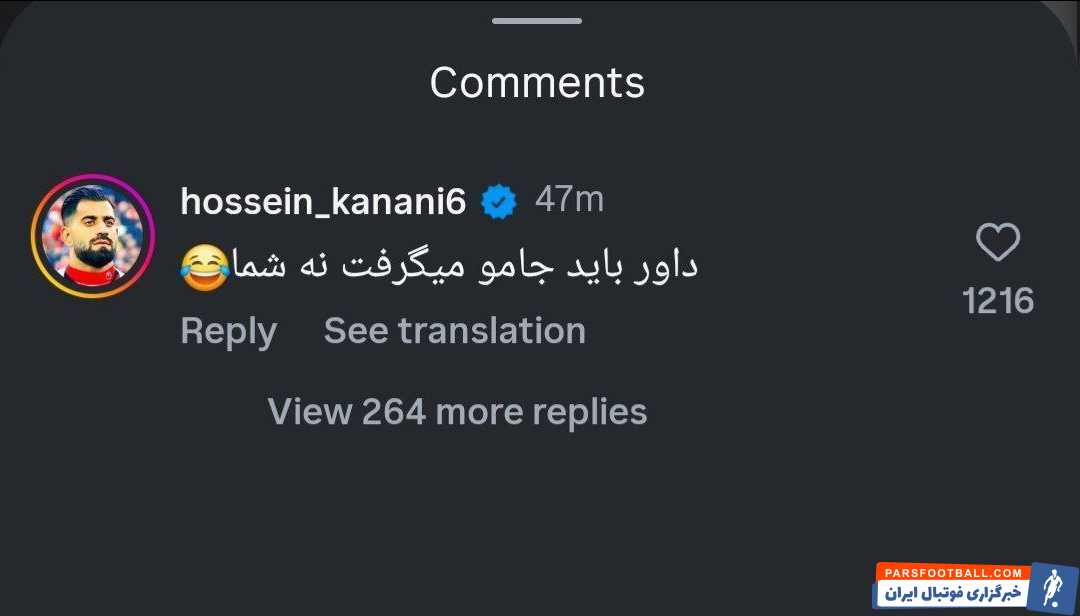Click the 1216 likes count
The width and height of the screenshot is (1080, 616).
tap(998, 299)
